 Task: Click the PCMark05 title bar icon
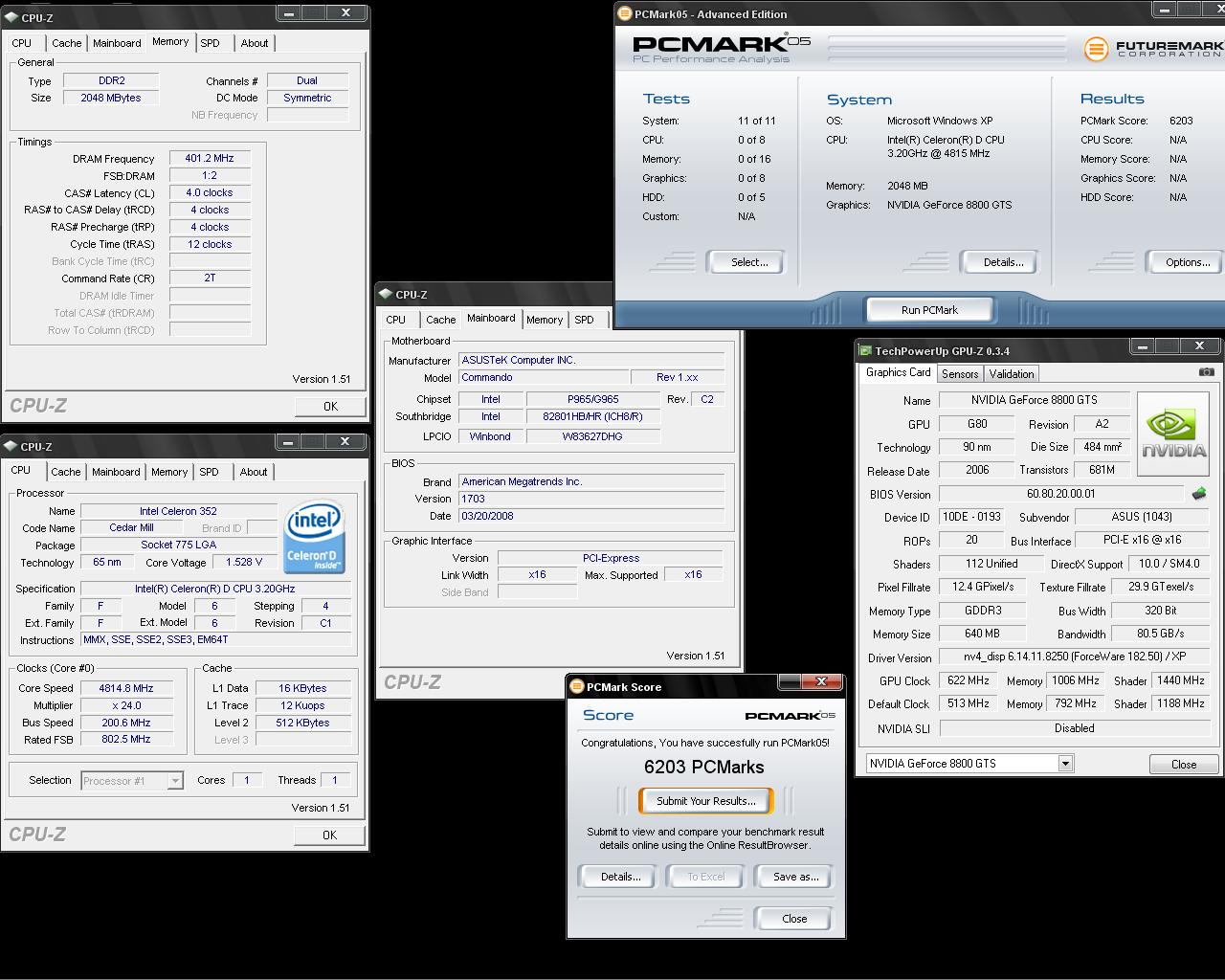coord(624,13)
